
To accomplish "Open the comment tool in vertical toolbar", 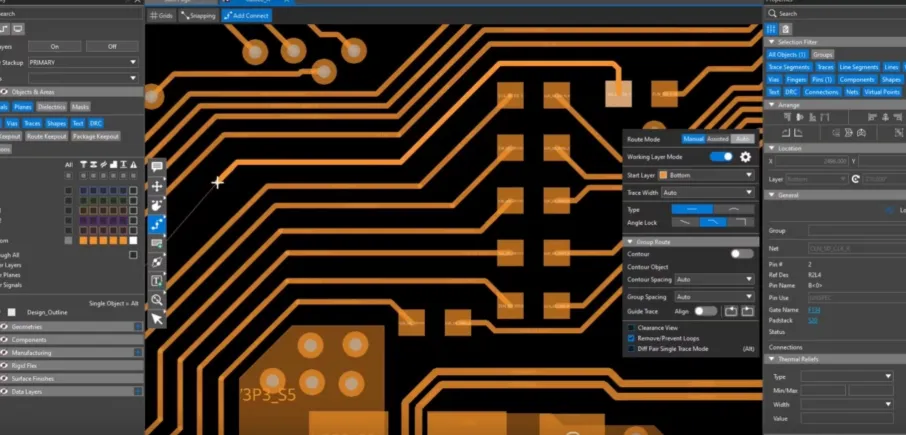I will 157,168.
